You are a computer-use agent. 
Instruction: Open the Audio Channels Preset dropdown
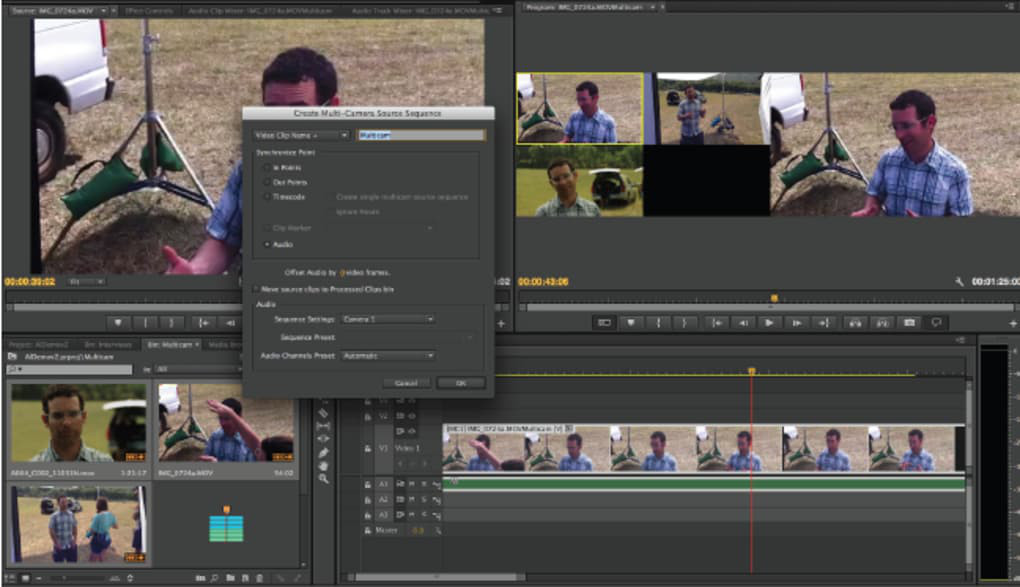[388, 355]
